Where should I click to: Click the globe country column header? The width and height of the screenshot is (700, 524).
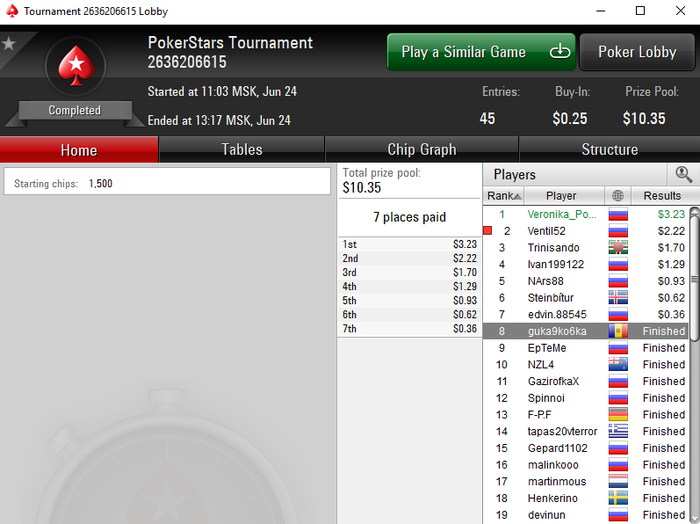(618, 195)
